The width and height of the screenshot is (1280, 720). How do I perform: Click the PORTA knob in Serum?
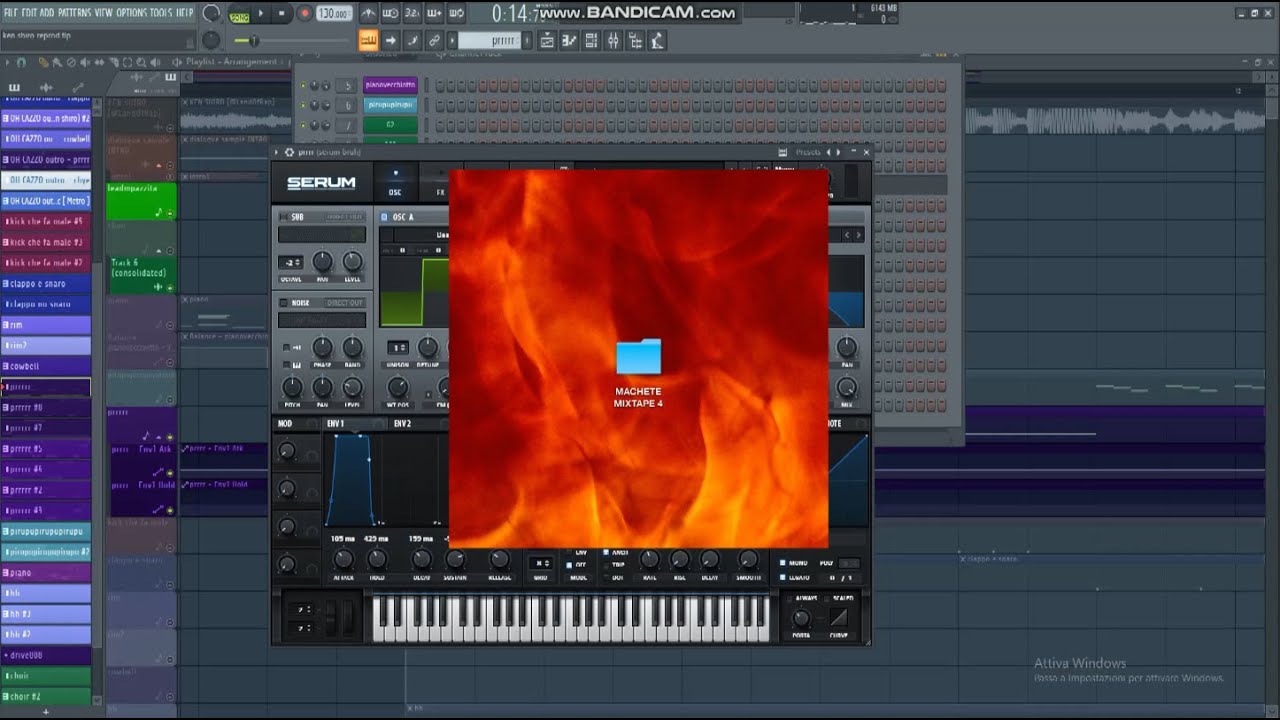[801, 618]
